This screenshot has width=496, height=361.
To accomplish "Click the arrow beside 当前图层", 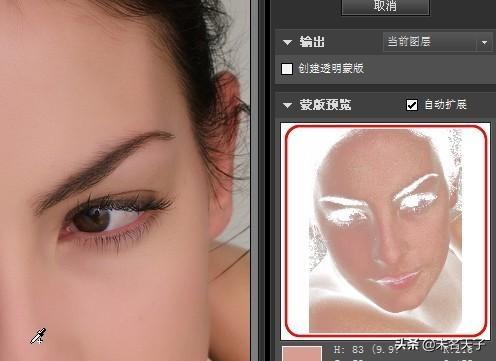I will point(484,43).
